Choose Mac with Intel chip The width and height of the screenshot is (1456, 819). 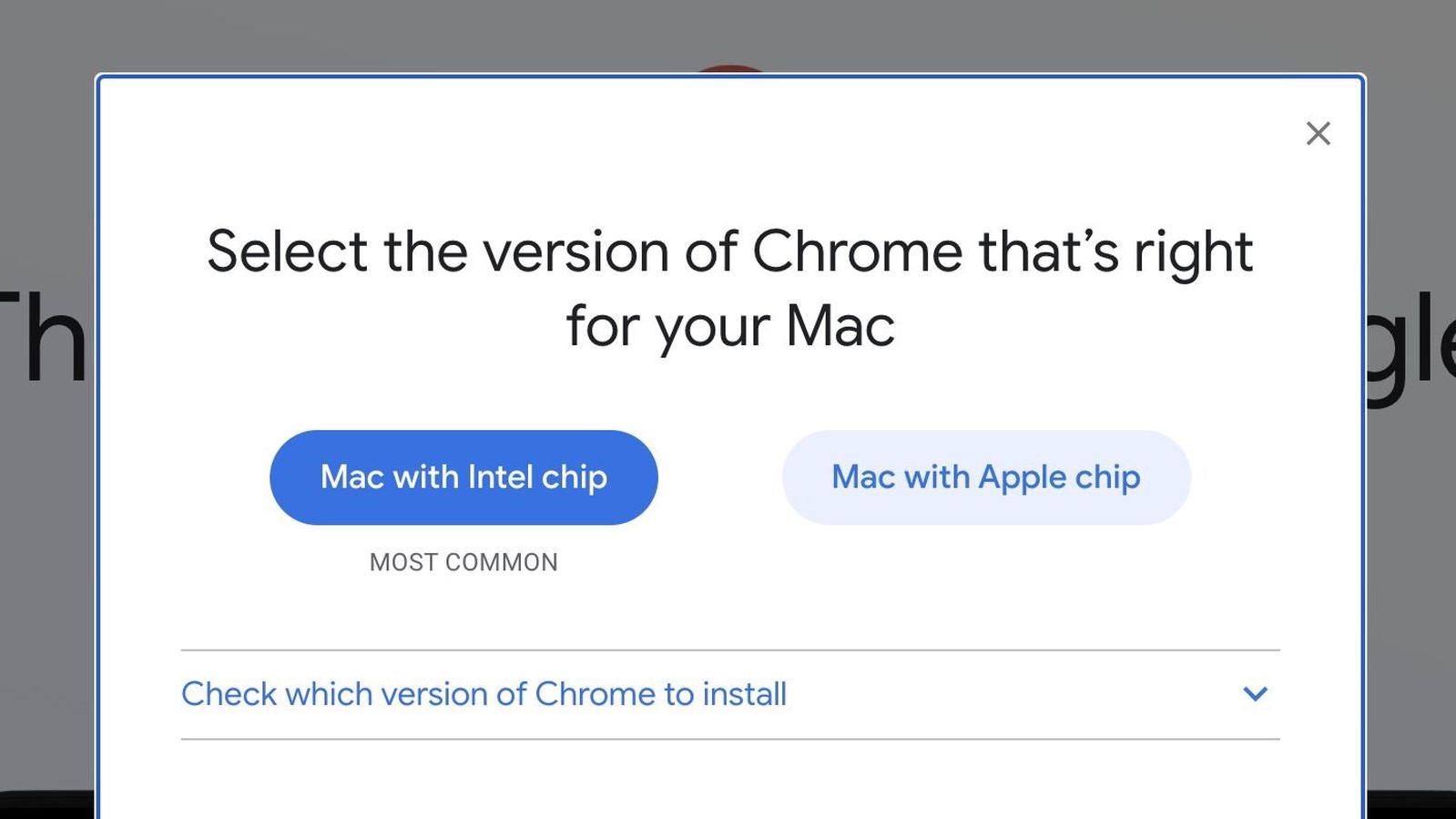pyautogui.click(x=463, y=477)
